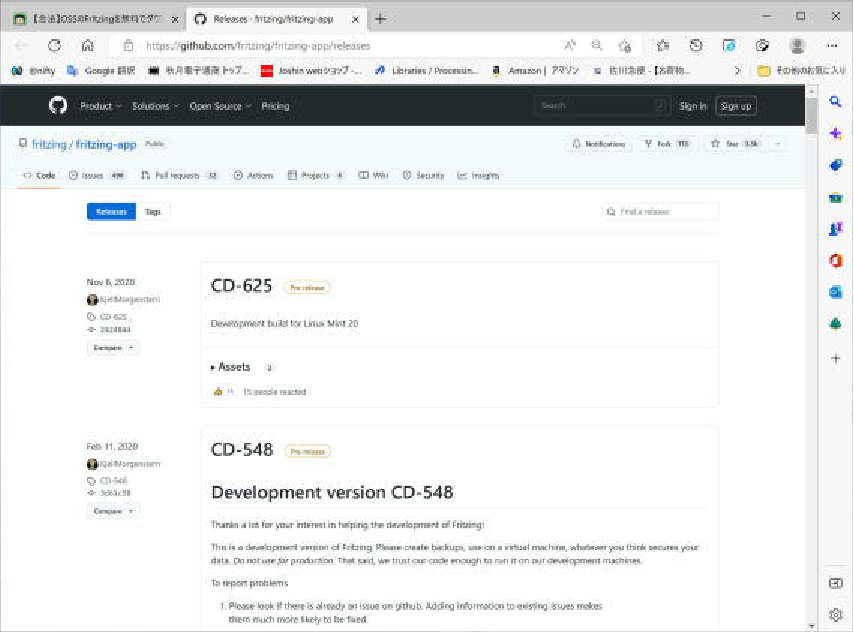Open Edge sidebar search icon
854x633 pixels.
coord(835,101)
